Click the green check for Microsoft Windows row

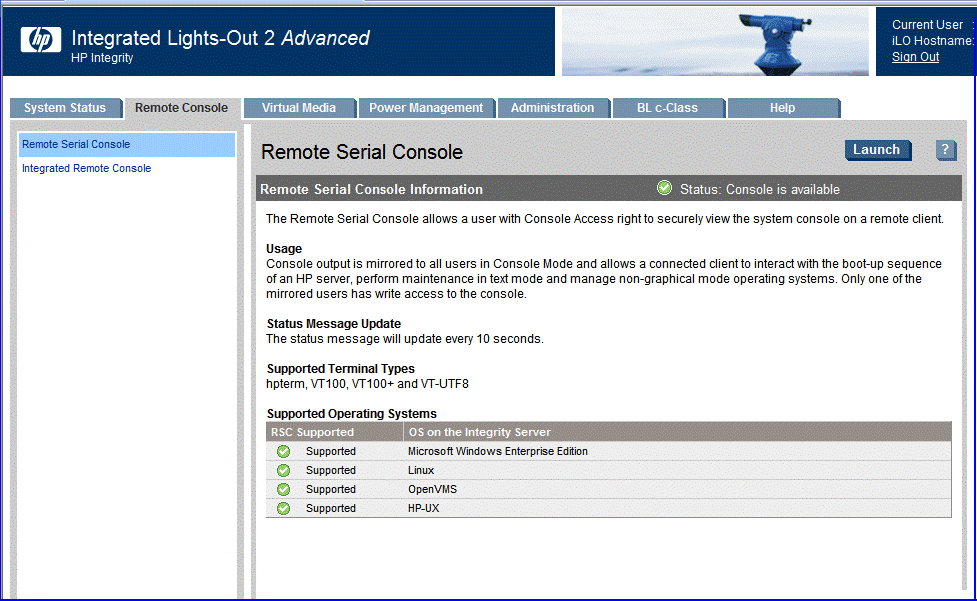284,452
